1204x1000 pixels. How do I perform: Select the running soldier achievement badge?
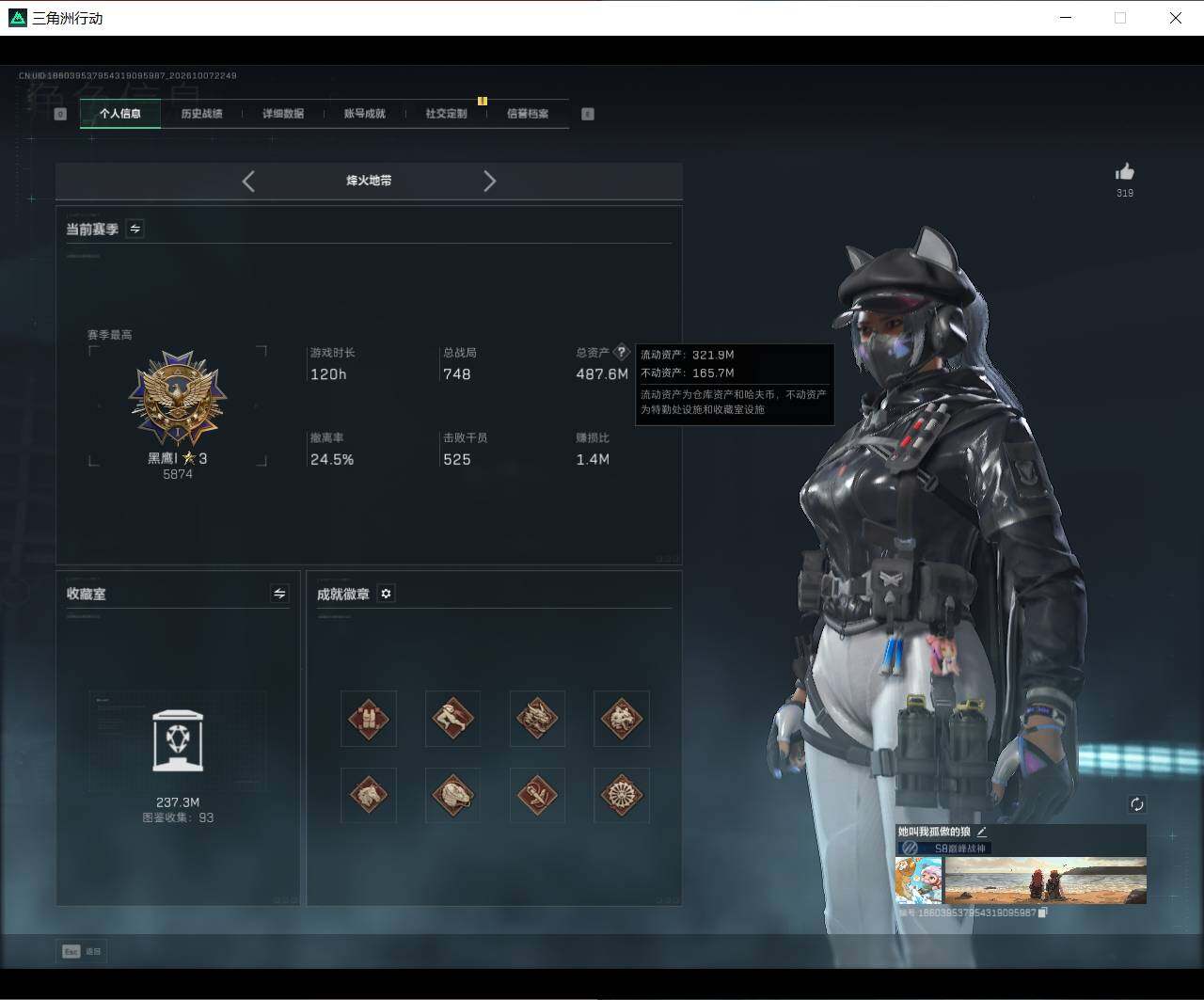tap(452, 719)
